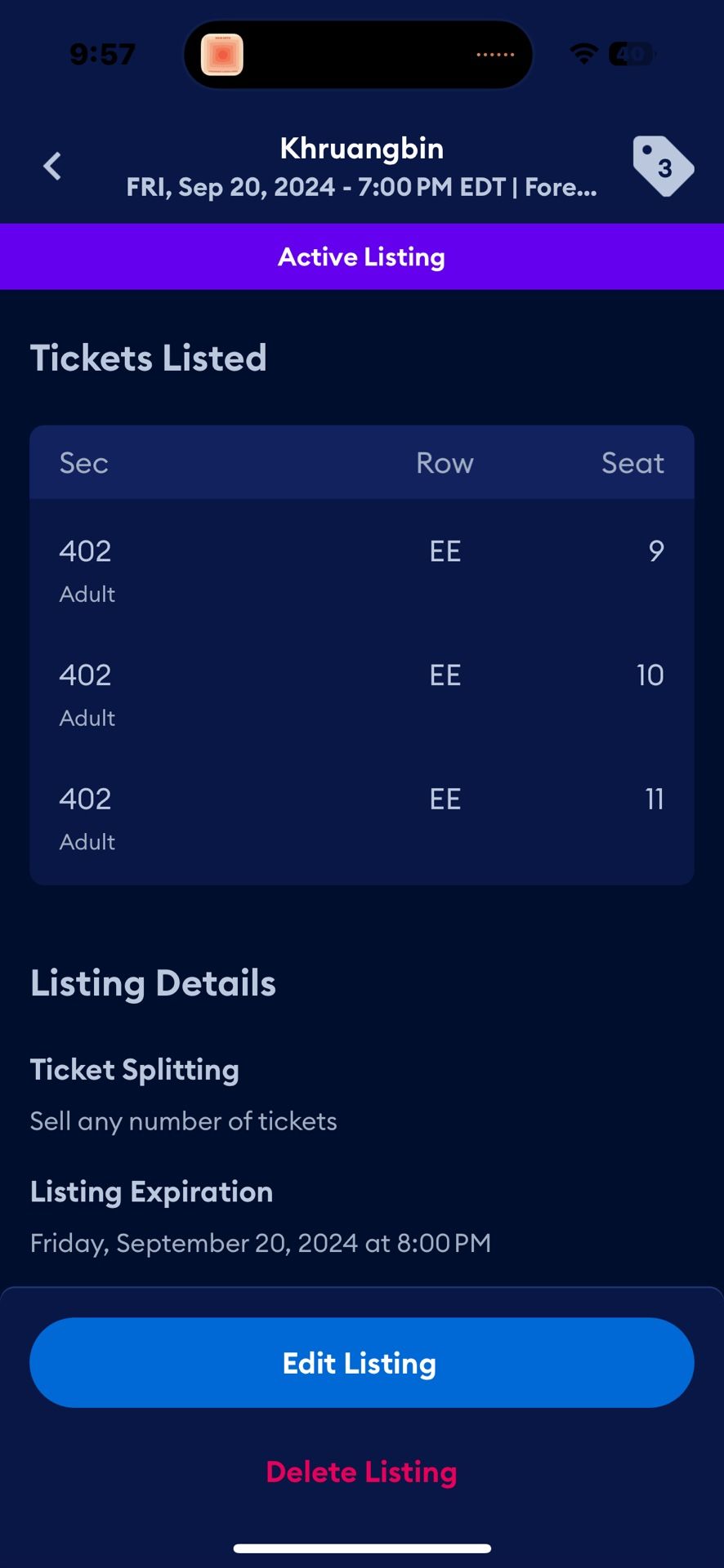724x1568 pixels.
Task: Tap the Ticket Splitting detail
Action: (x=184, y=1094)
